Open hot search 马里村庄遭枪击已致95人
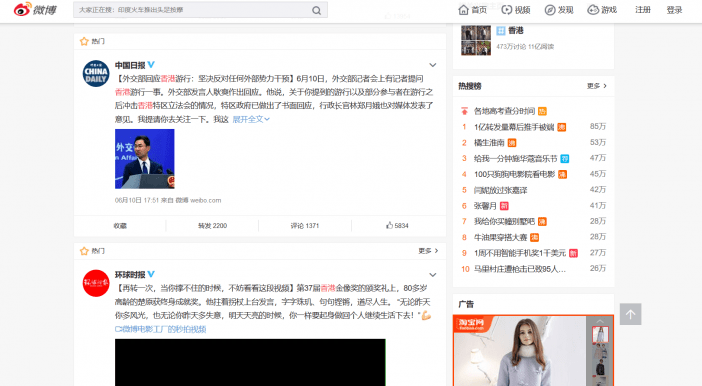This screenshot has height=386, width=702. coord(520,269)
